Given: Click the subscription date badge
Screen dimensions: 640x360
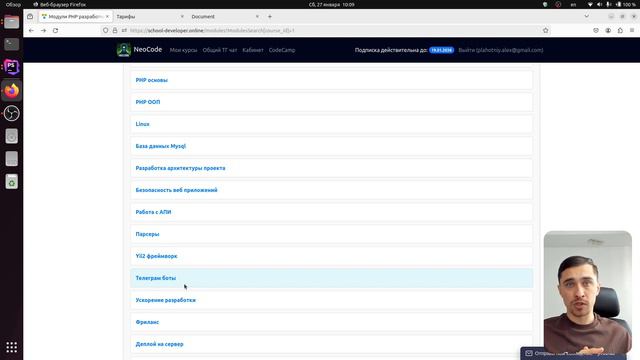Looking at the screenshot, I should [x=441, y=50].
